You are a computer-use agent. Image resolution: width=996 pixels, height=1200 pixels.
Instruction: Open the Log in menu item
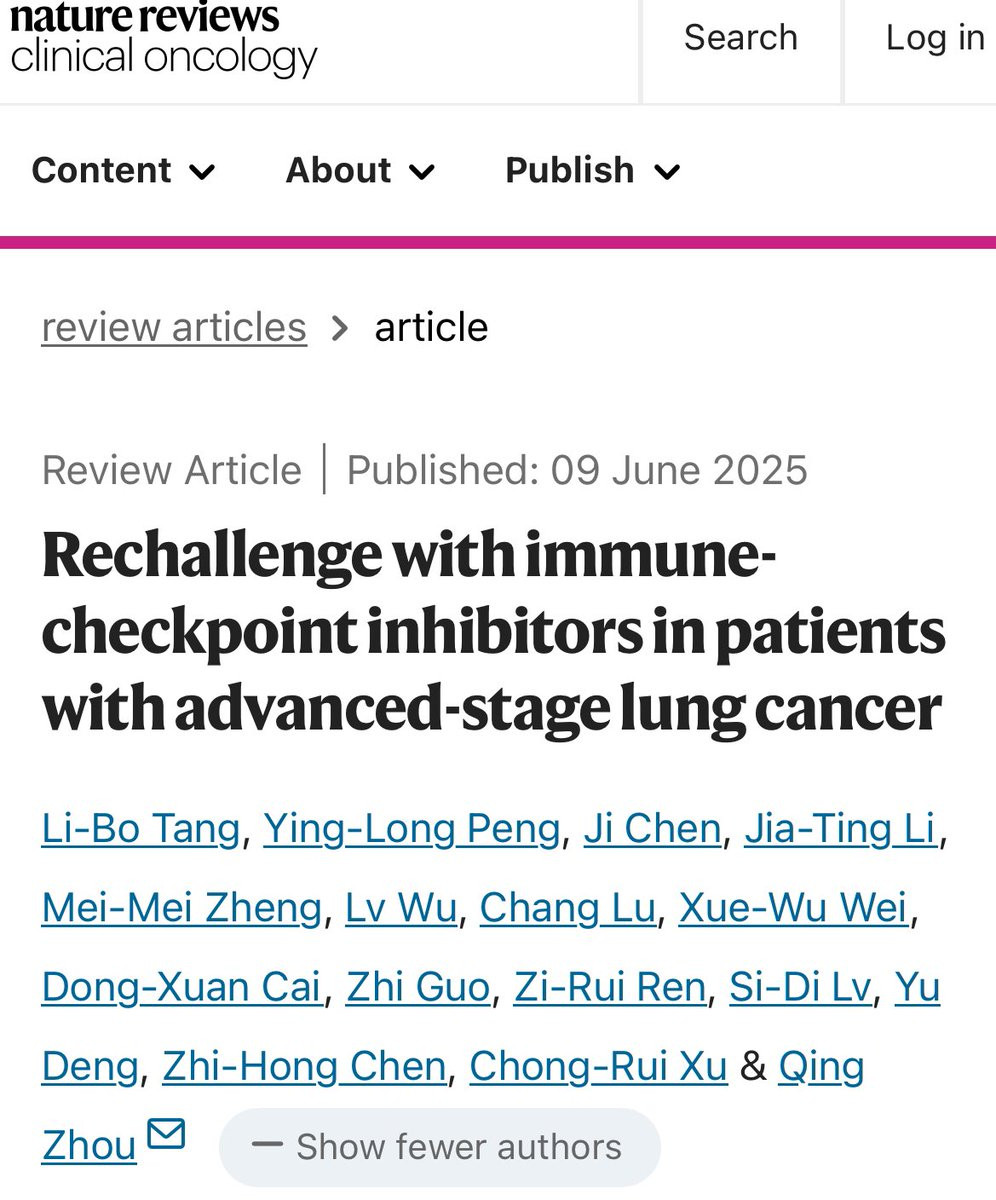(934, 38)
